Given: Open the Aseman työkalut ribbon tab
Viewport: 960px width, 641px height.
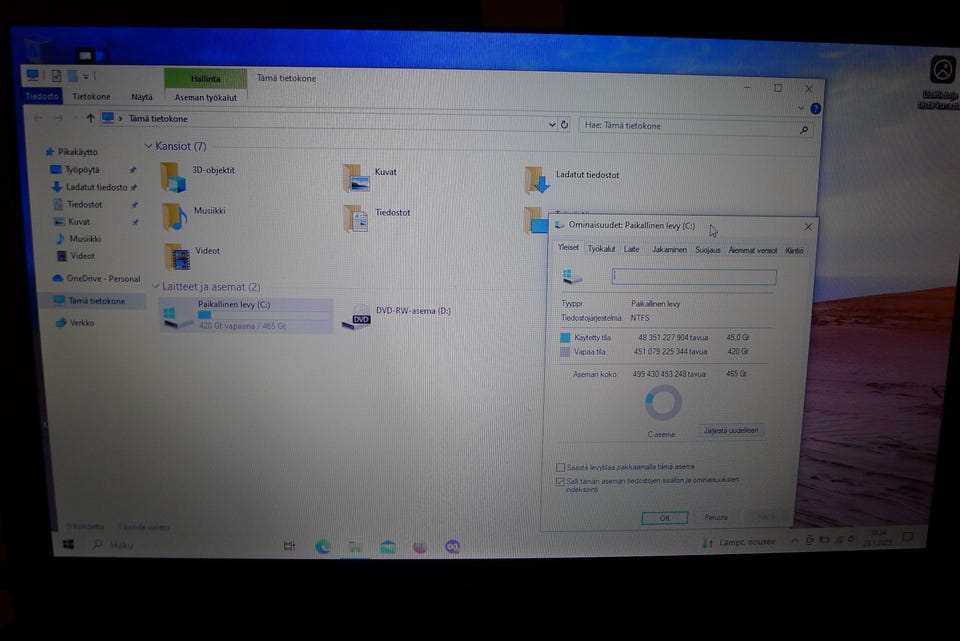Looking at the screenshot, I should [x=206, y=97].
